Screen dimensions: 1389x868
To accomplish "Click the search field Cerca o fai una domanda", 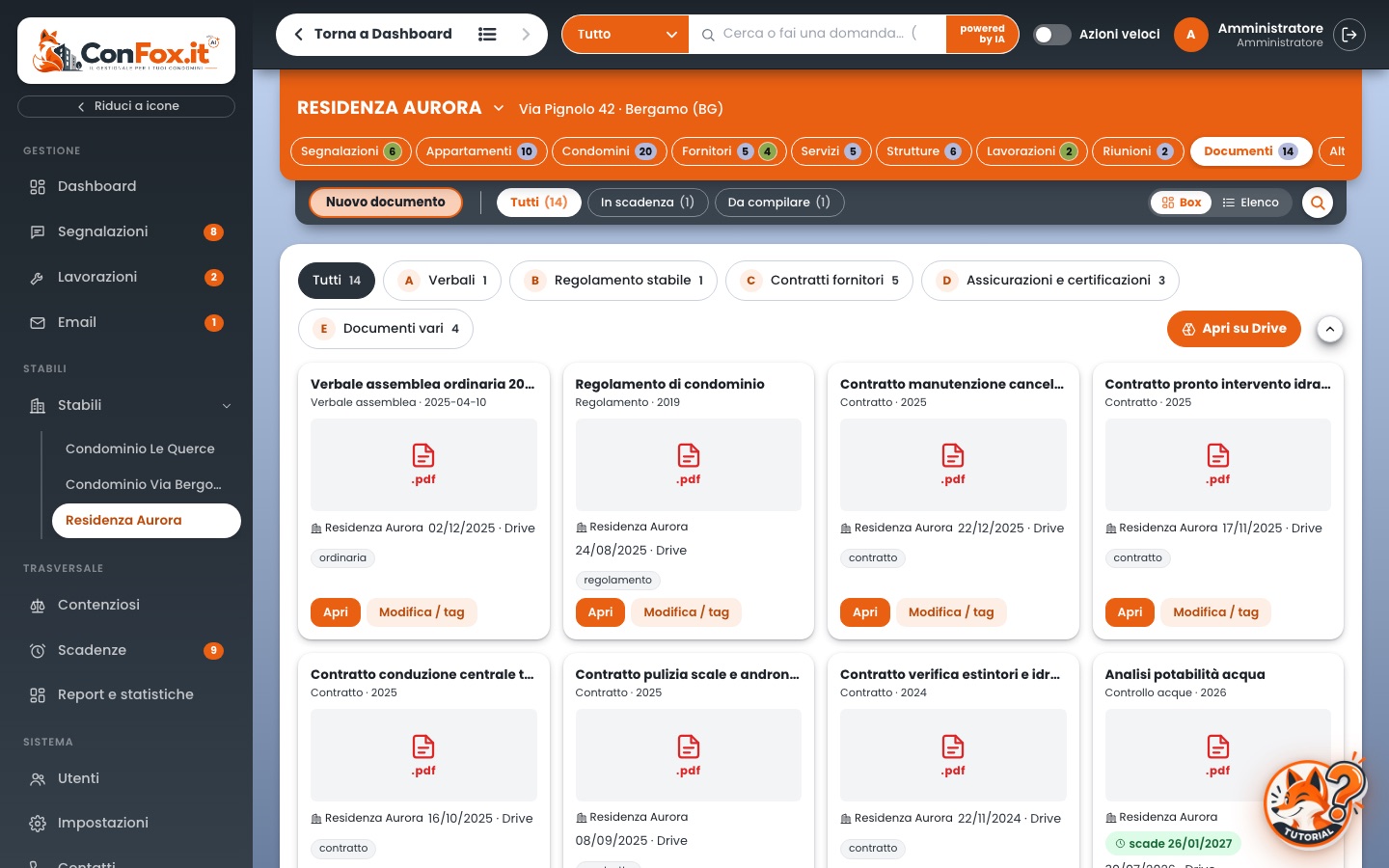I will click(816, 34).
